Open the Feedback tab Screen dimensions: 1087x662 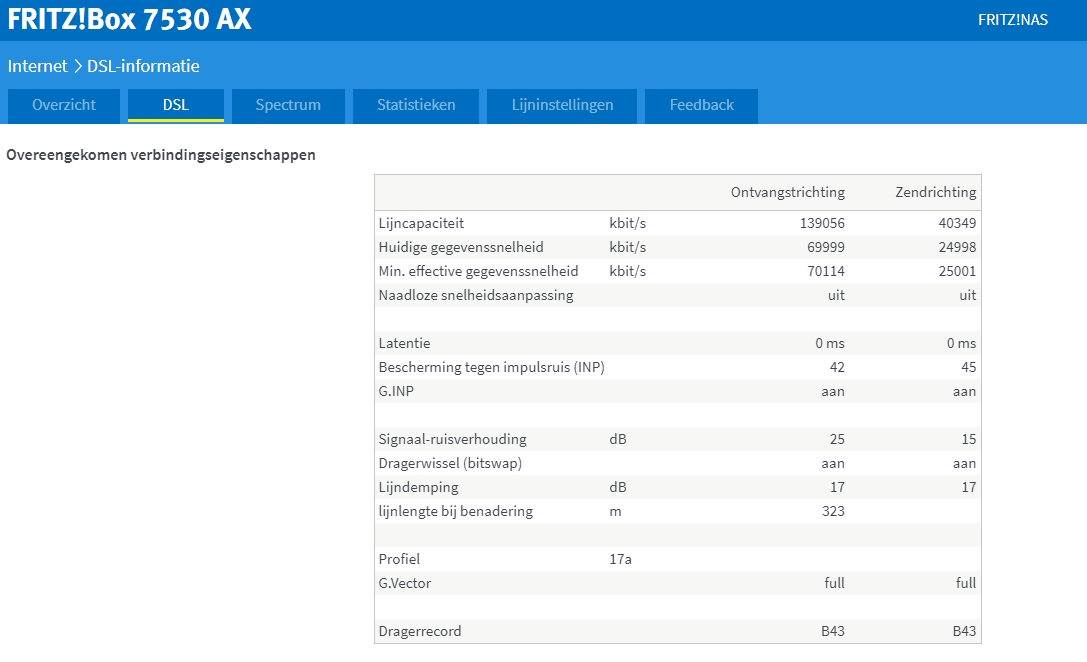(x=701, y=105)
